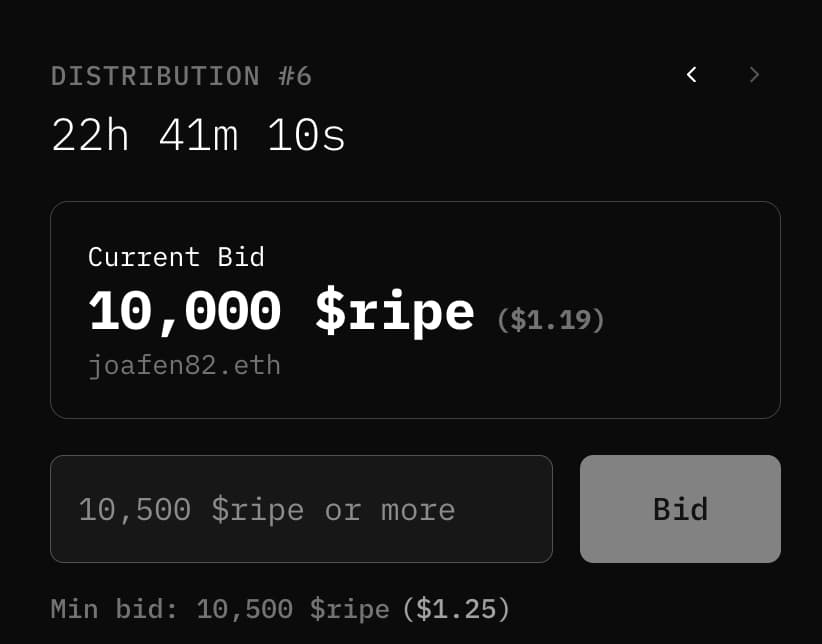This screenshot has width=822, height=644.
Task: Click the 41m minutes countdown value
Action: click(x=198, y=135)
